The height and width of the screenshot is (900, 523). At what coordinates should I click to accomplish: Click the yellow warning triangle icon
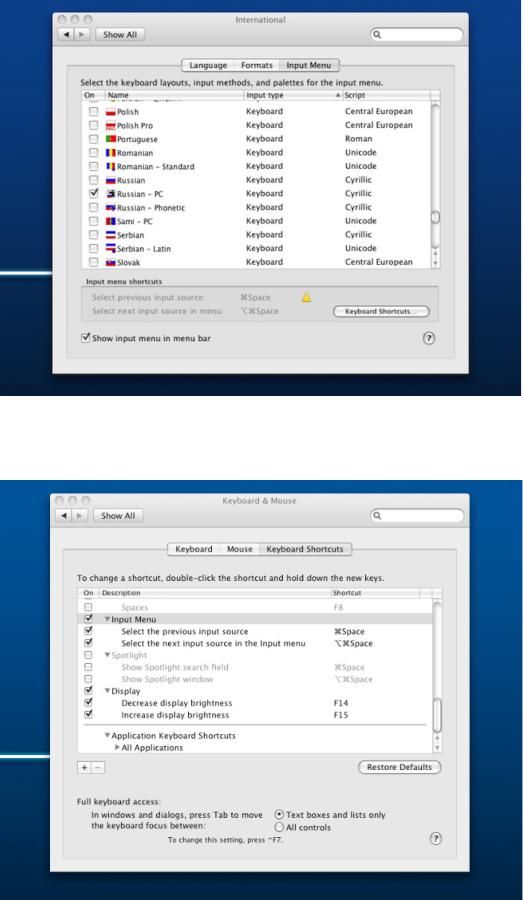[x=307, y=297]
